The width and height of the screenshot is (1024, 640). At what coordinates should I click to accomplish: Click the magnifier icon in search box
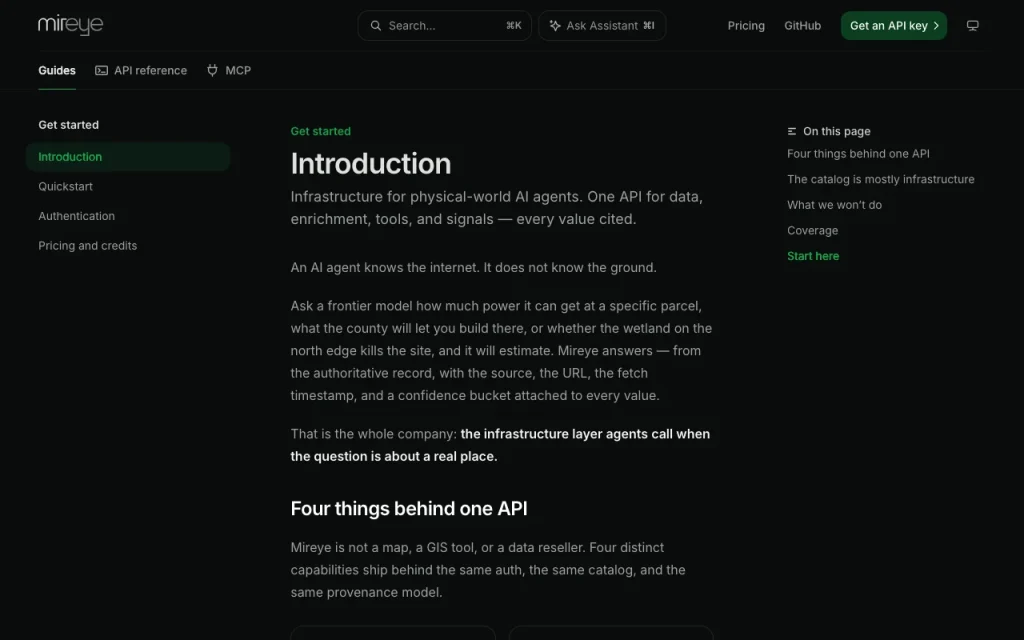[x=376, y=25]
